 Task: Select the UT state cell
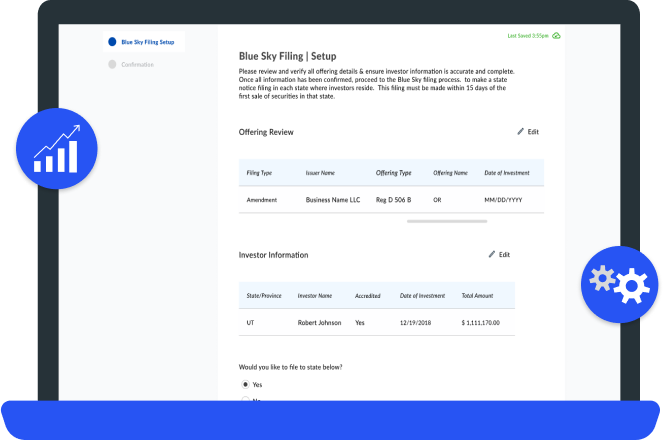[250, 323]
